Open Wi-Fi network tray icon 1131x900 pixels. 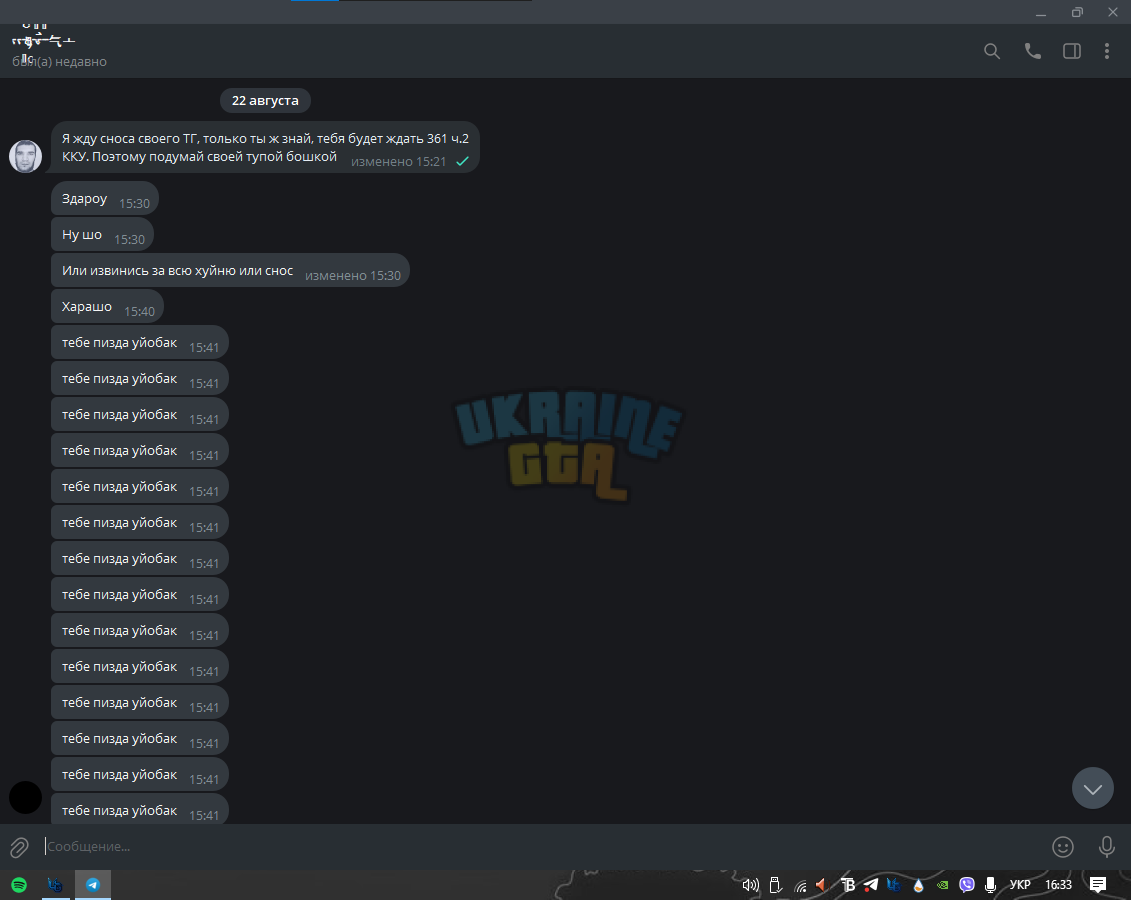pos(801,886)
